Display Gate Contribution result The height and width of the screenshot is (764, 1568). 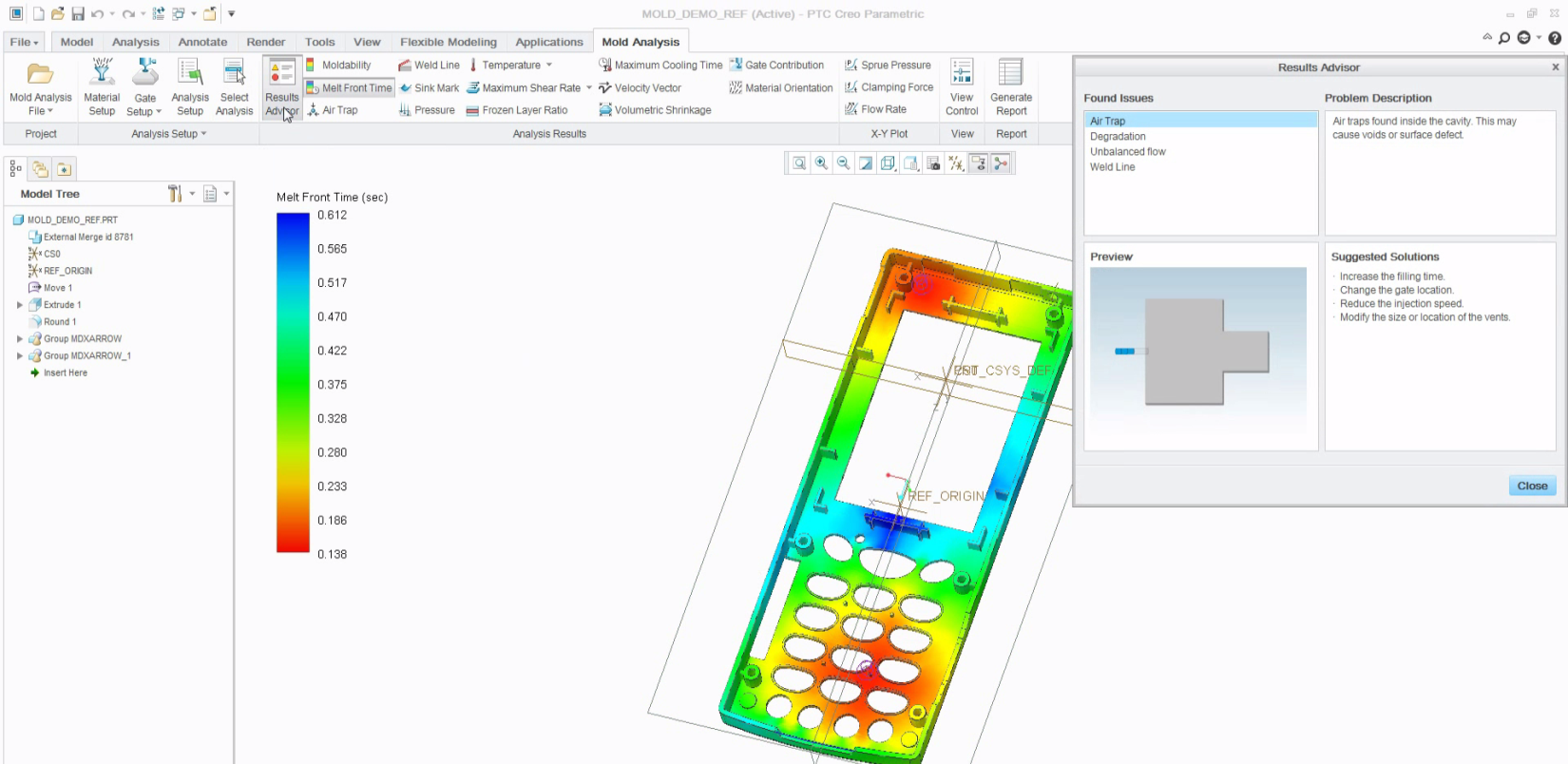coord(776,65)
